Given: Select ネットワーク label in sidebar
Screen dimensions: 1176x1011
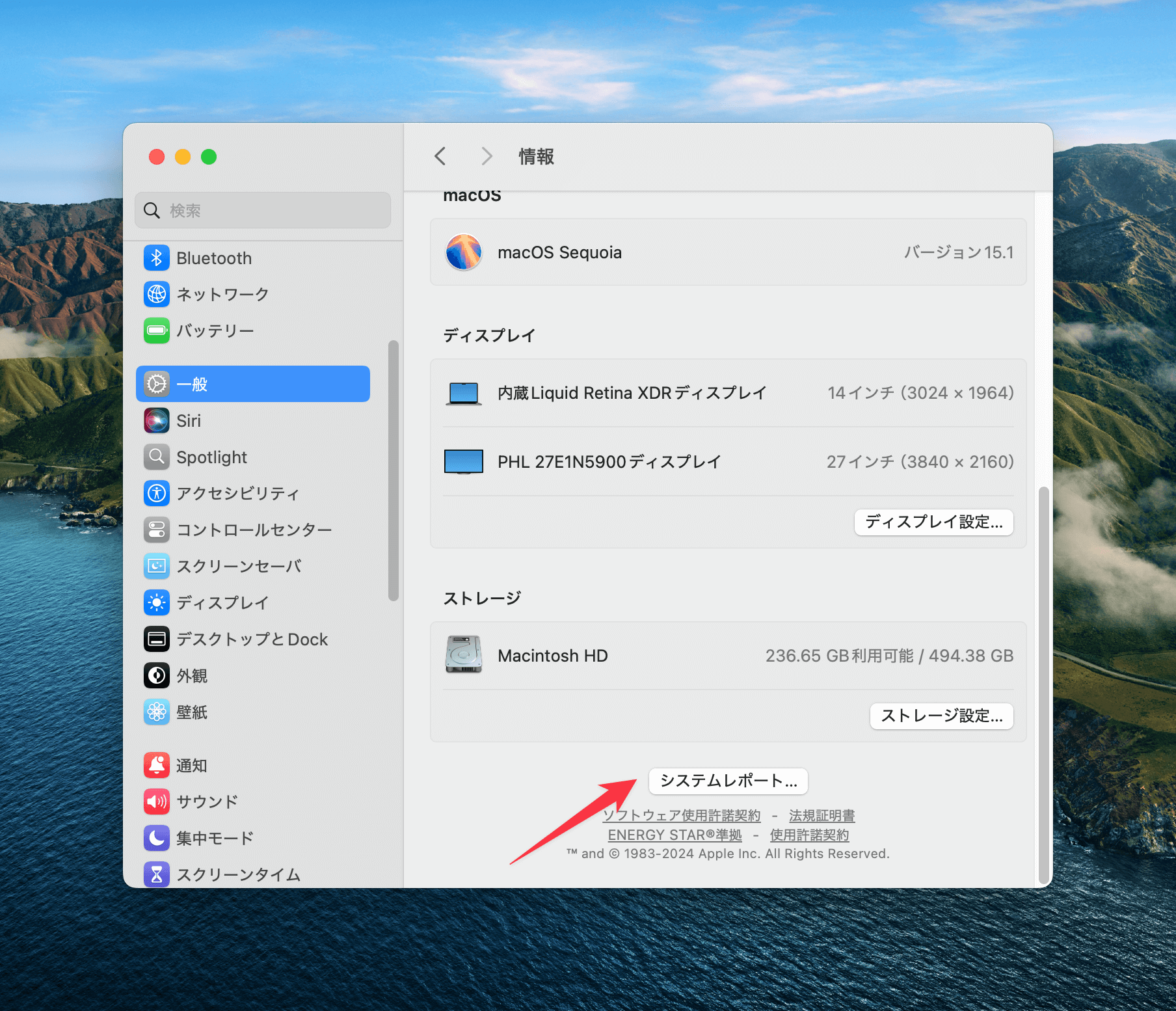Looking at the screenshot, I should (x=223, y=294).
